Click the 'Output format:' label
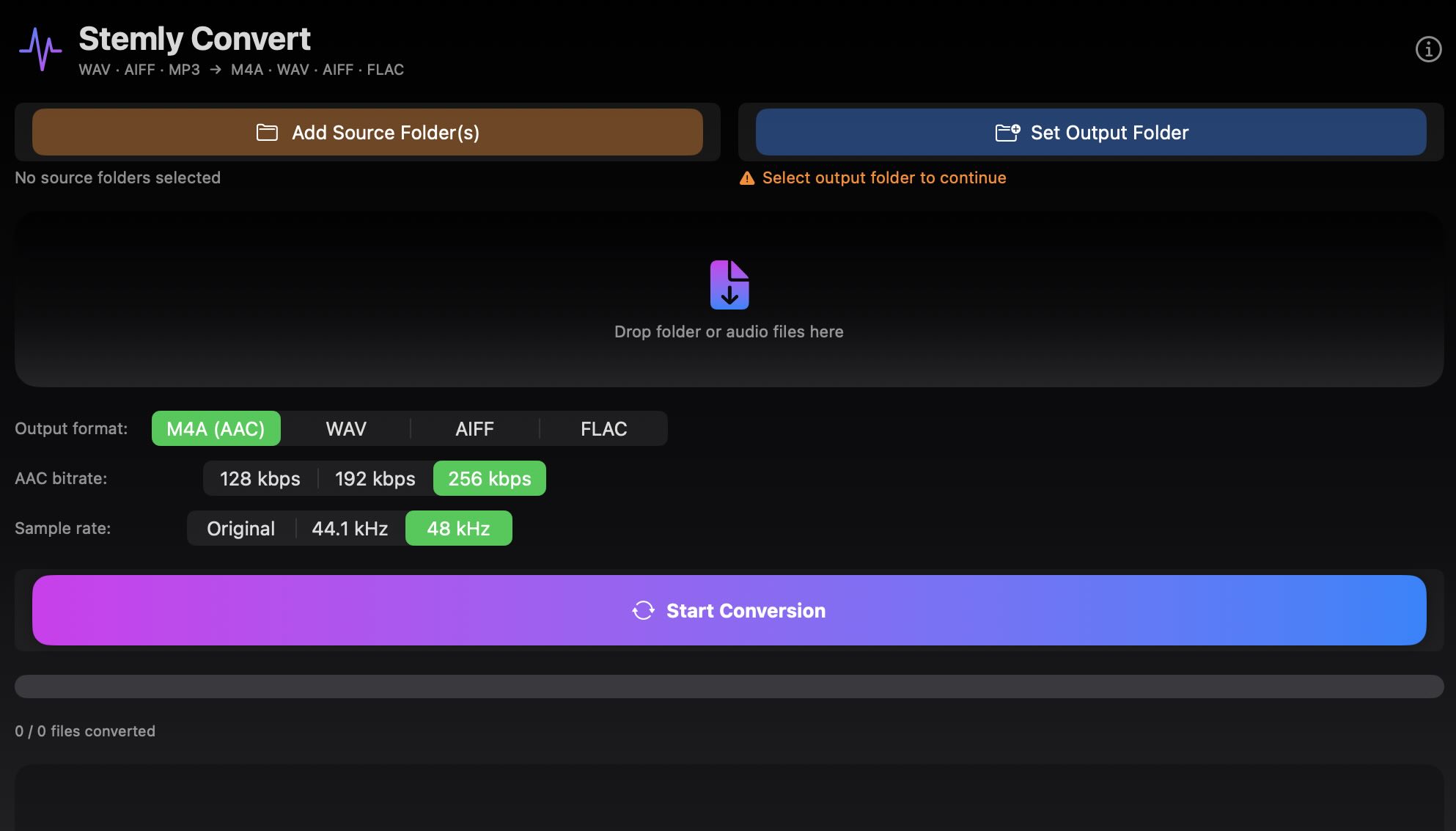The image size is (1456, 831). coord(71,428)
